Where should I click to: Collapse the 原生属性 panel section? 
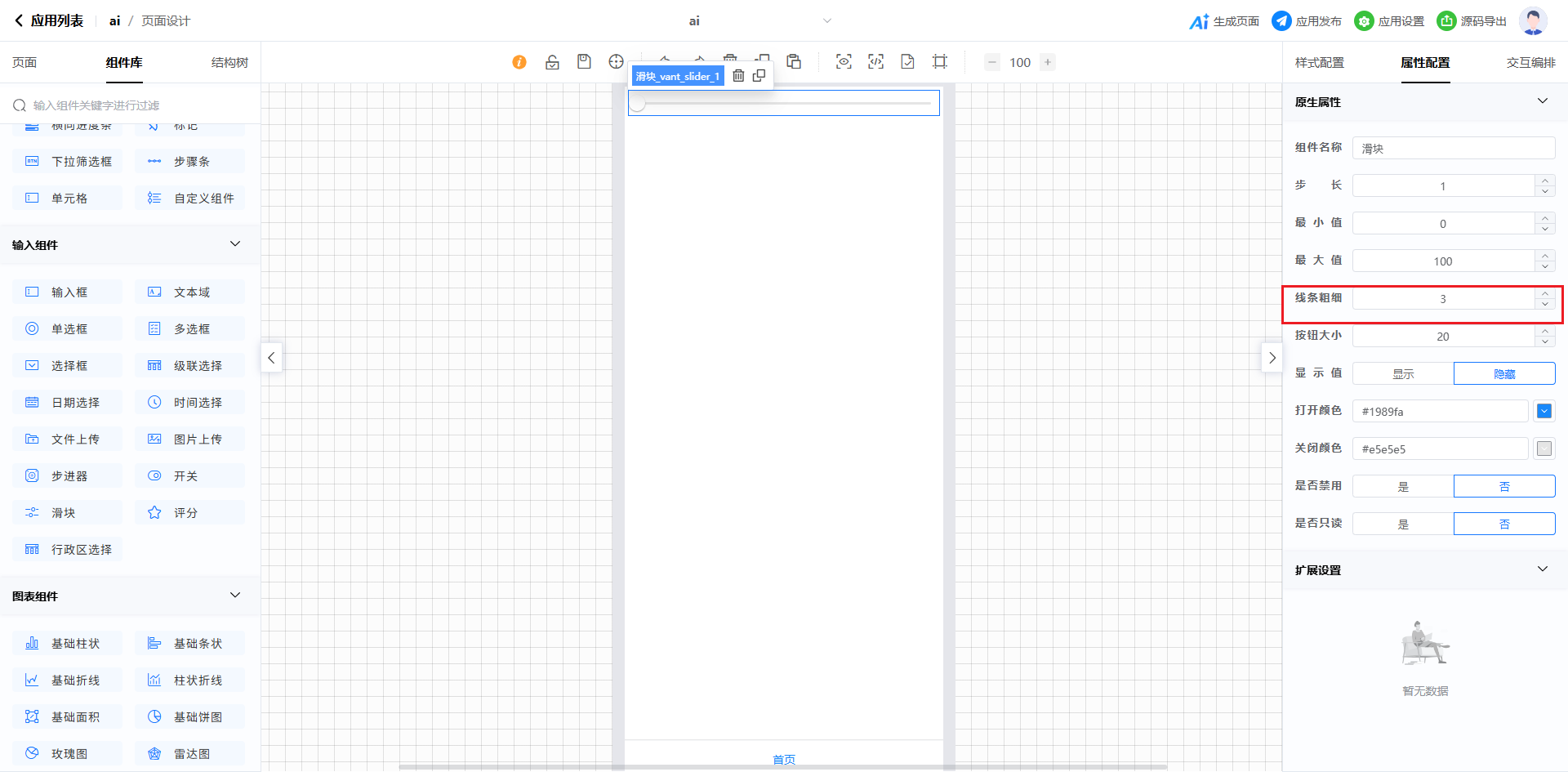1542,101
